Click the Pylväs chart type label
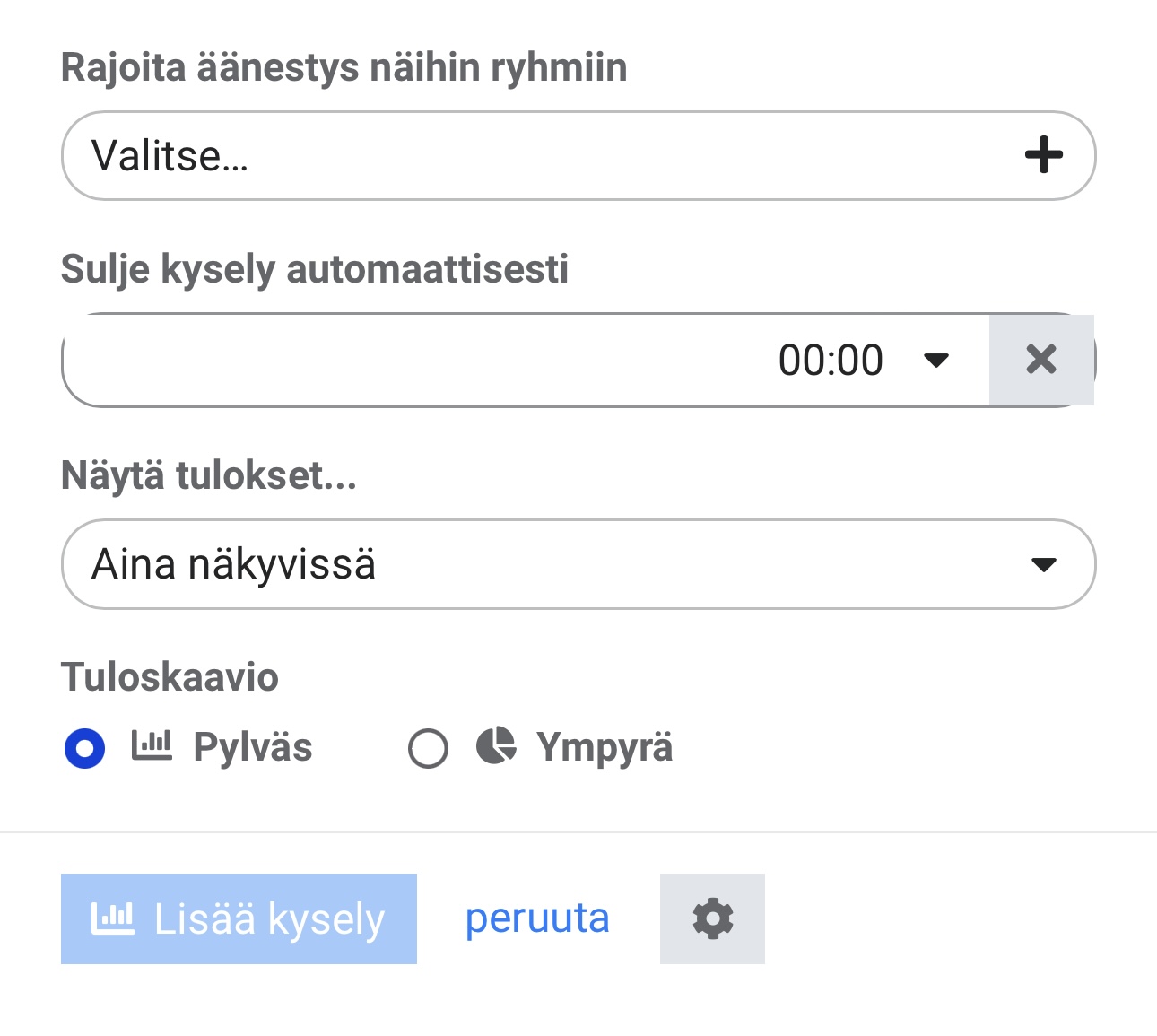 pyautogui.click(x=253, y=747)
